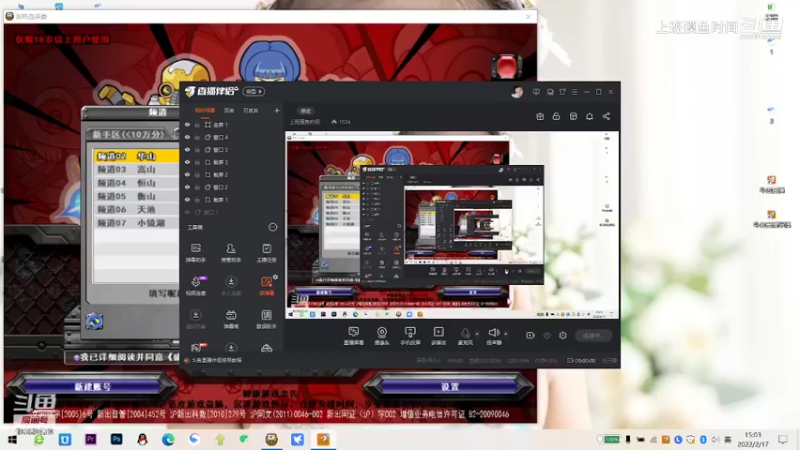Open the streaming settings gear
800x450 pixels.
pos(562,335)
